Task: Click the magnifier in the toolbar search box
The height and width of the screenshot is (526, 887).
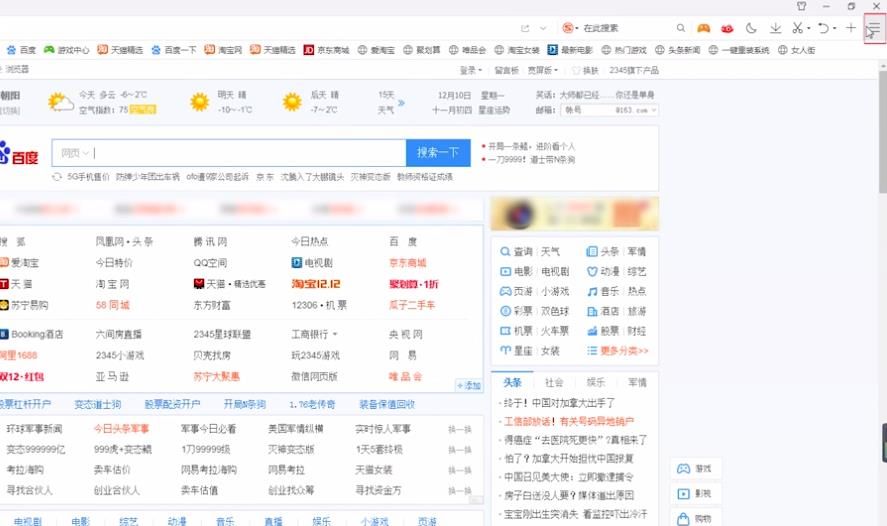Action: pyautogui.click(x=681, y=28)
